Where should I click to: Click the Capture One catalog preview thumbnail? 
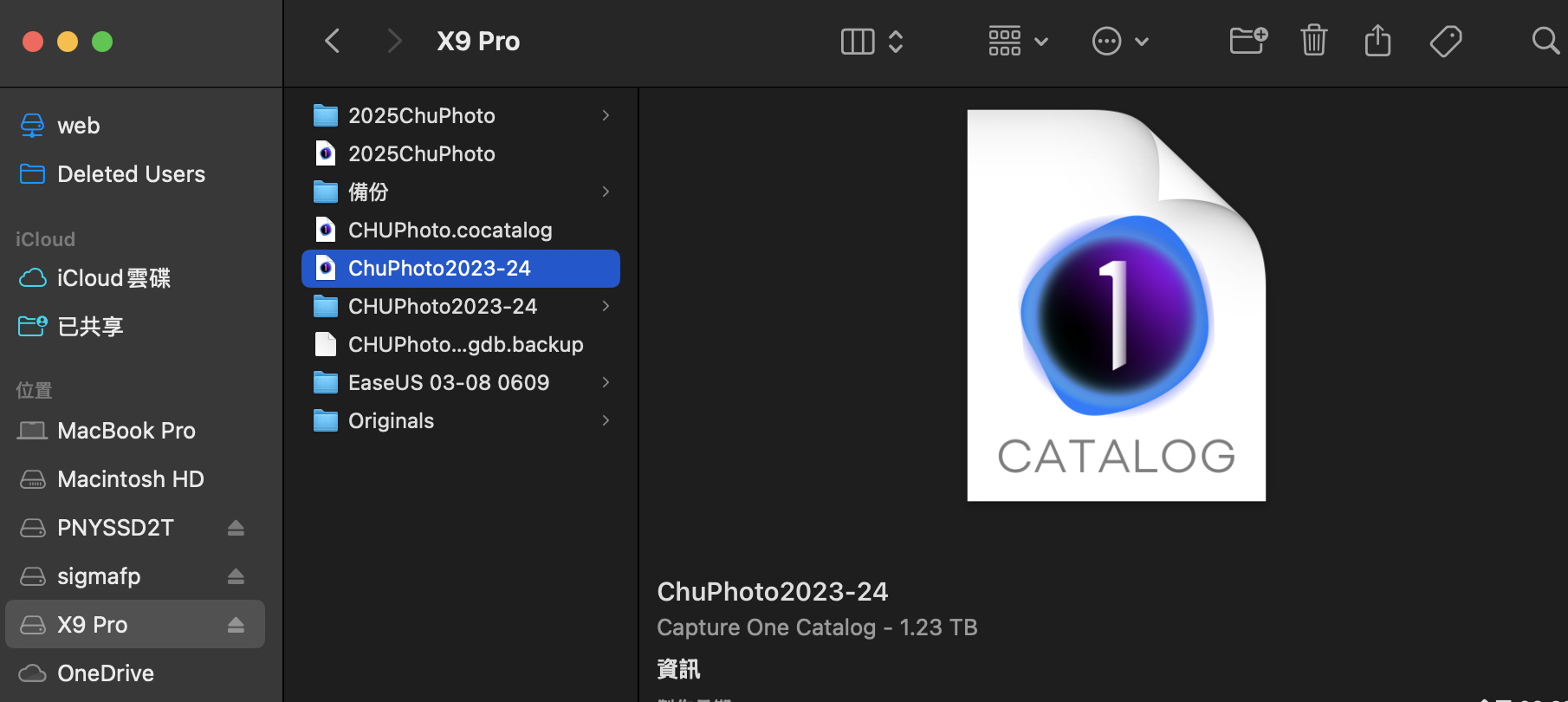[1116, 305]
